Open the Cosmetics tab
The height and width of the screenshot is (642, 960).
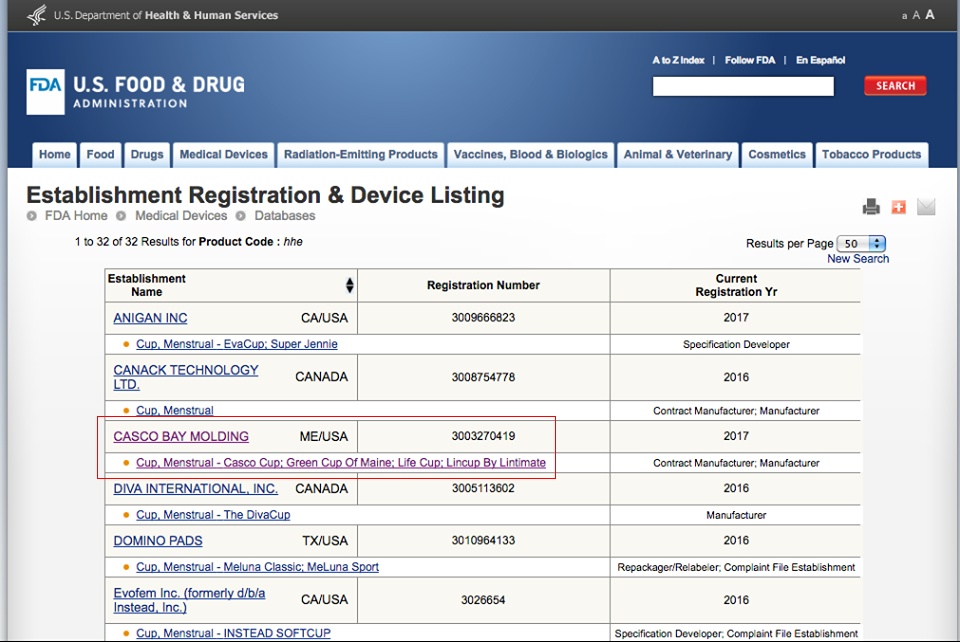777,155
